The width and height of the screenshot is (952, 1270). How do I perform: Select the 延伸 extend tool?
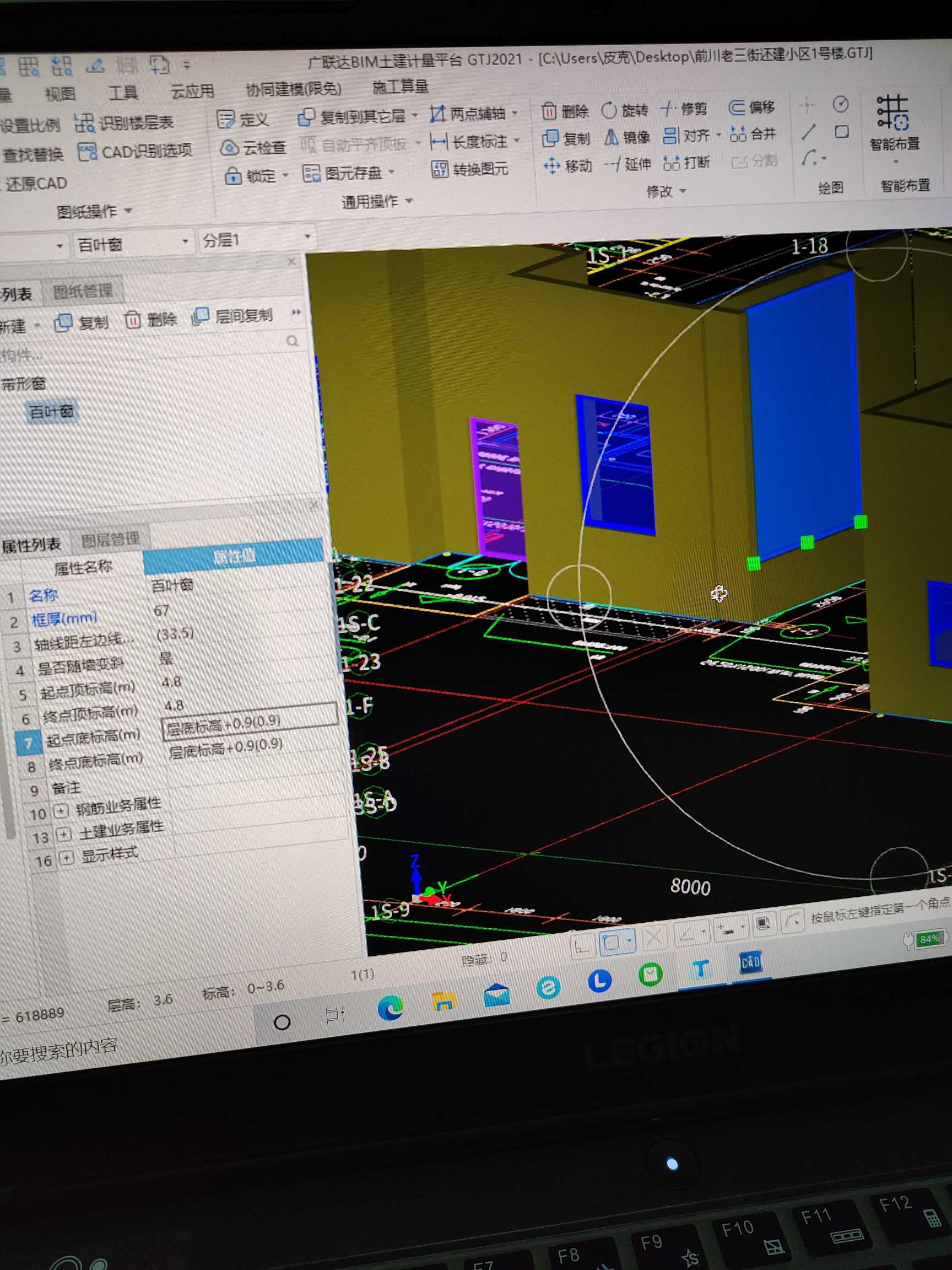point(627,165)
